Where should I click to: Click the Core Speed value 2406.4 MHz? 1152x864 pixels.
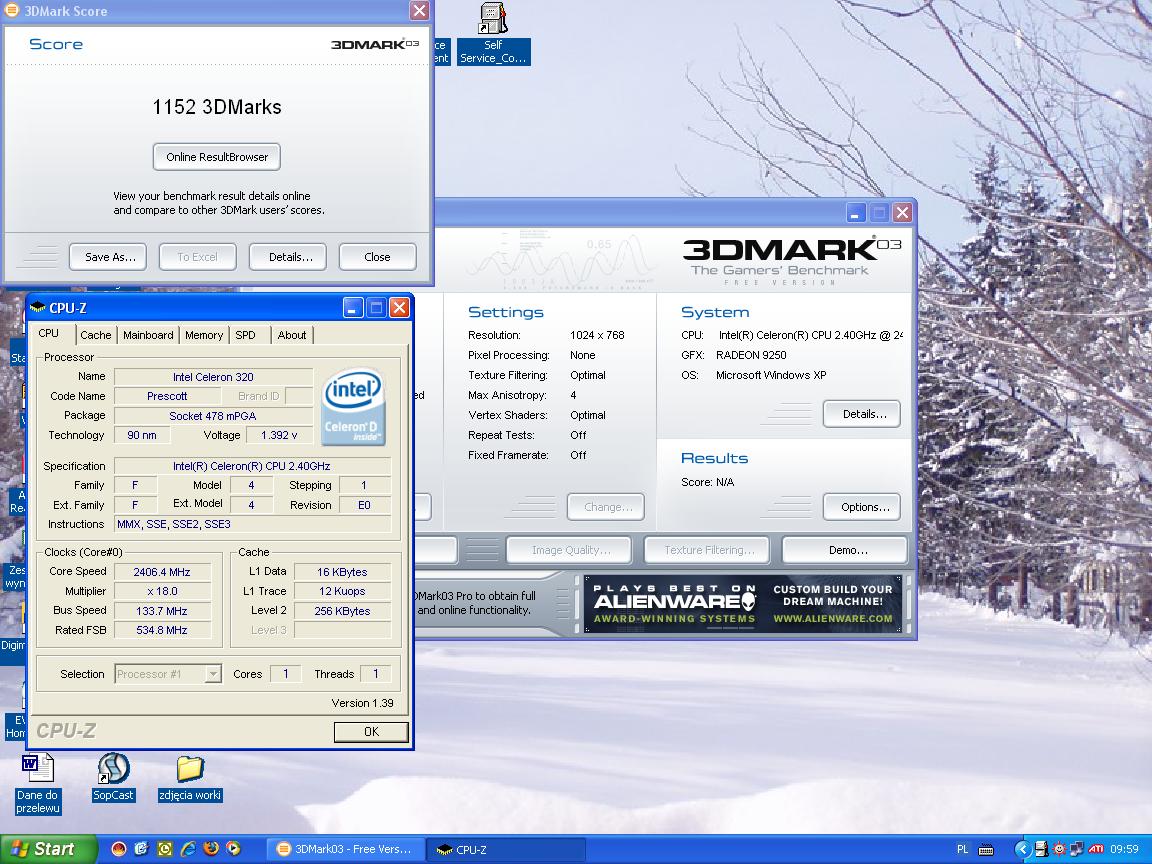pyautogui.click(x=162, y=572)
